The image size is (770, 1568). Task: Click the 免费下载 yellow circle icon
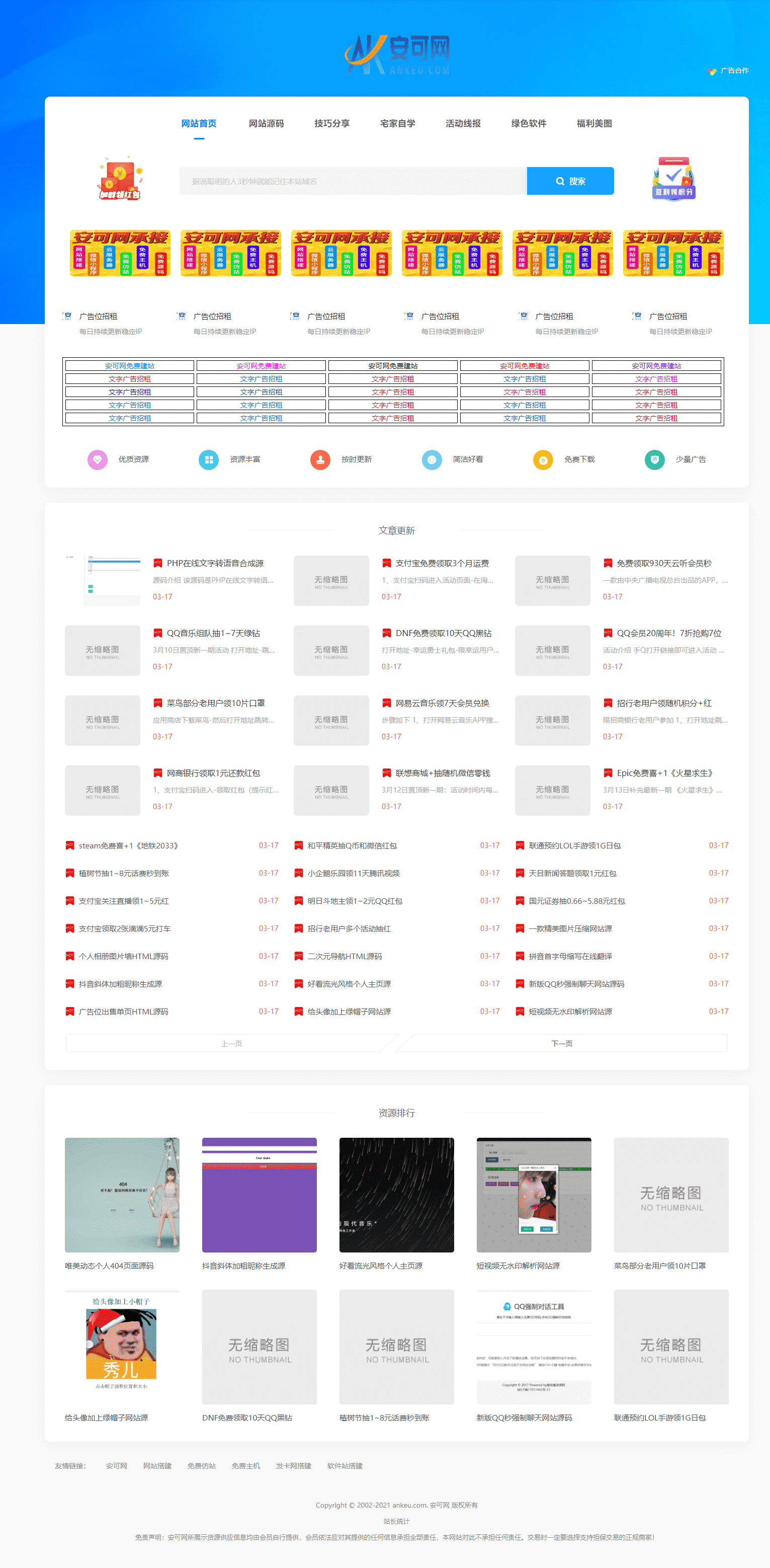coord(543,459)
